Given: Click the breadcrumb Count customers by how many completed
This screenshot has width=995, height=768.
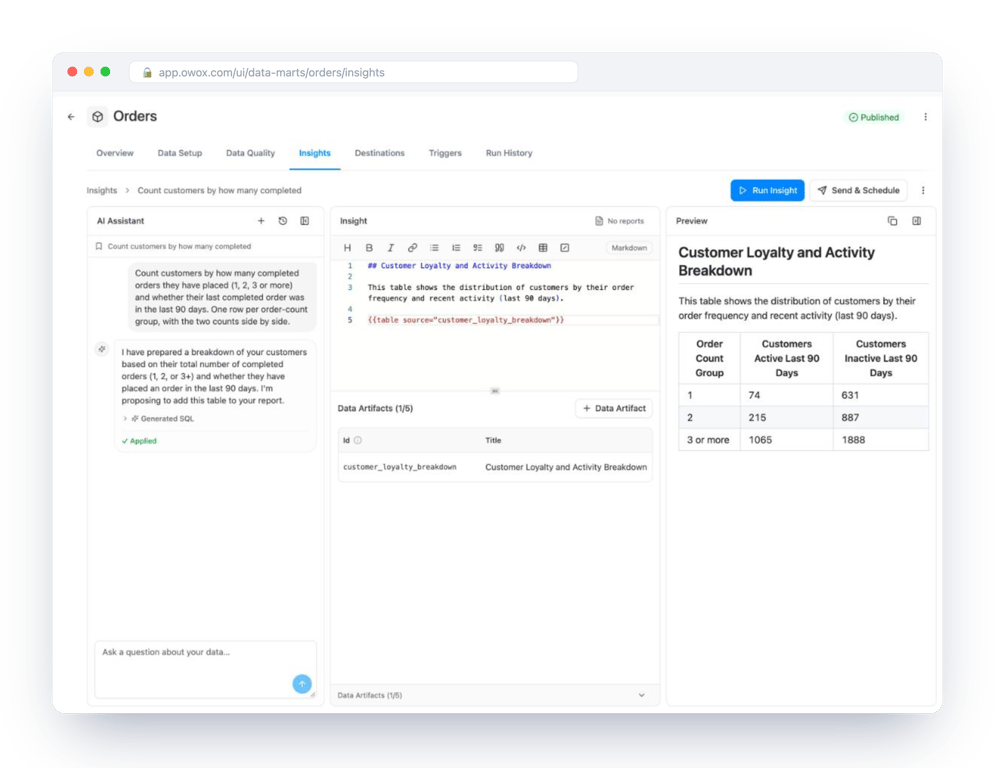Looking at the screenshot, I should [220, 190].
